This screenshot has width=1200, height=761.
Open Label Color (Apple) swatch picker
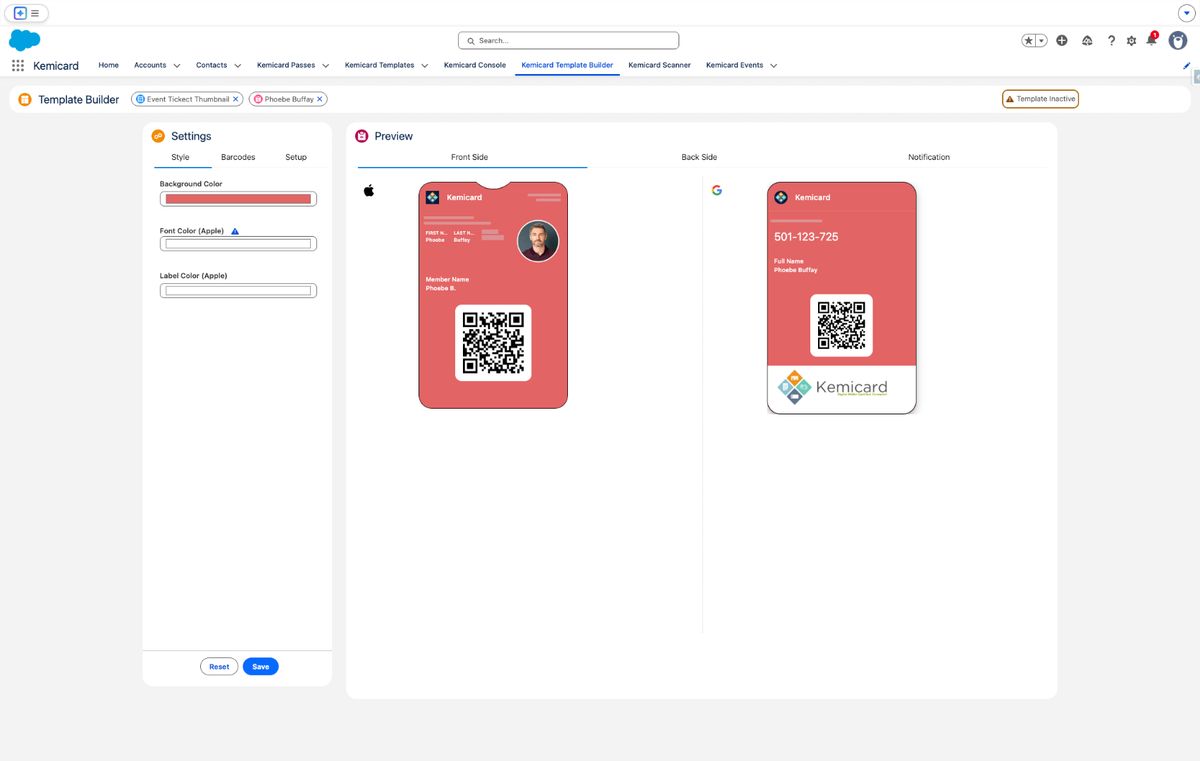coord(238,291)
